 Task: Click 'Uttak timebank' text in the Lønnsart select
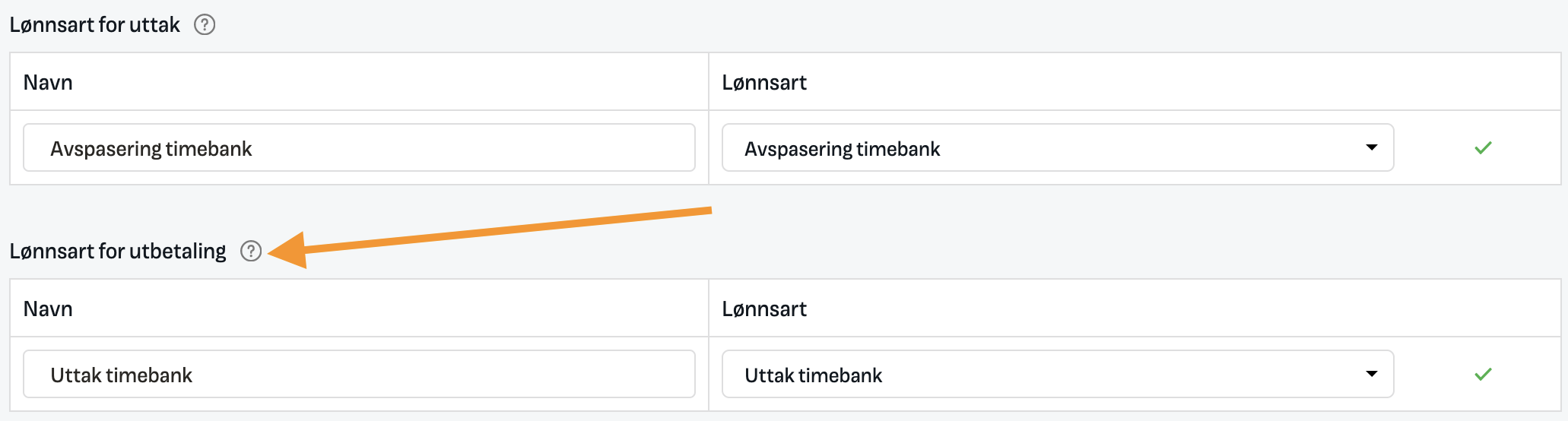tap(814, 375)
